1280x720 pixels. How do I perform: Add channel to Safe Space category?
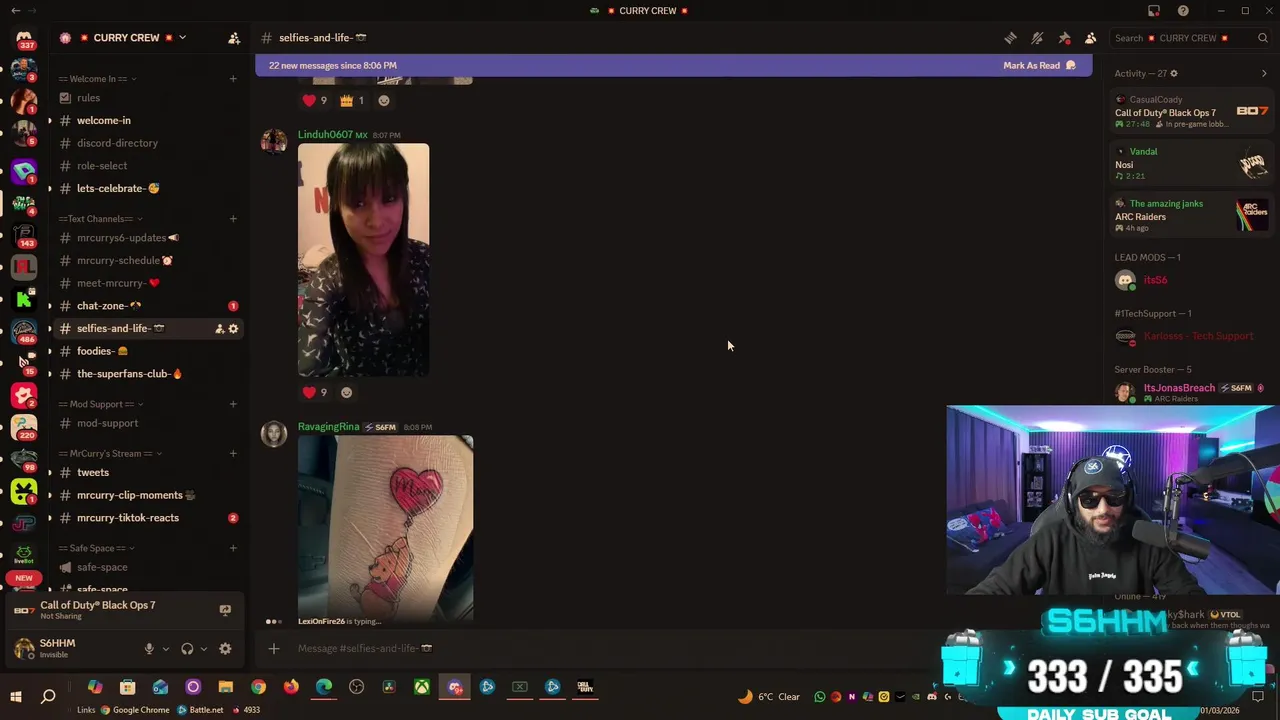233,549
